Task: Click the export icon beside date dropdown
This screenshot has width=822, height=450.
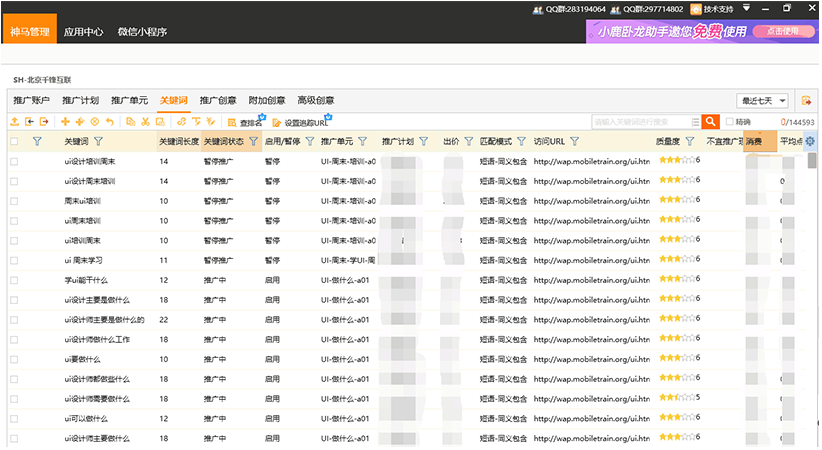Action: tap(806, 100)
